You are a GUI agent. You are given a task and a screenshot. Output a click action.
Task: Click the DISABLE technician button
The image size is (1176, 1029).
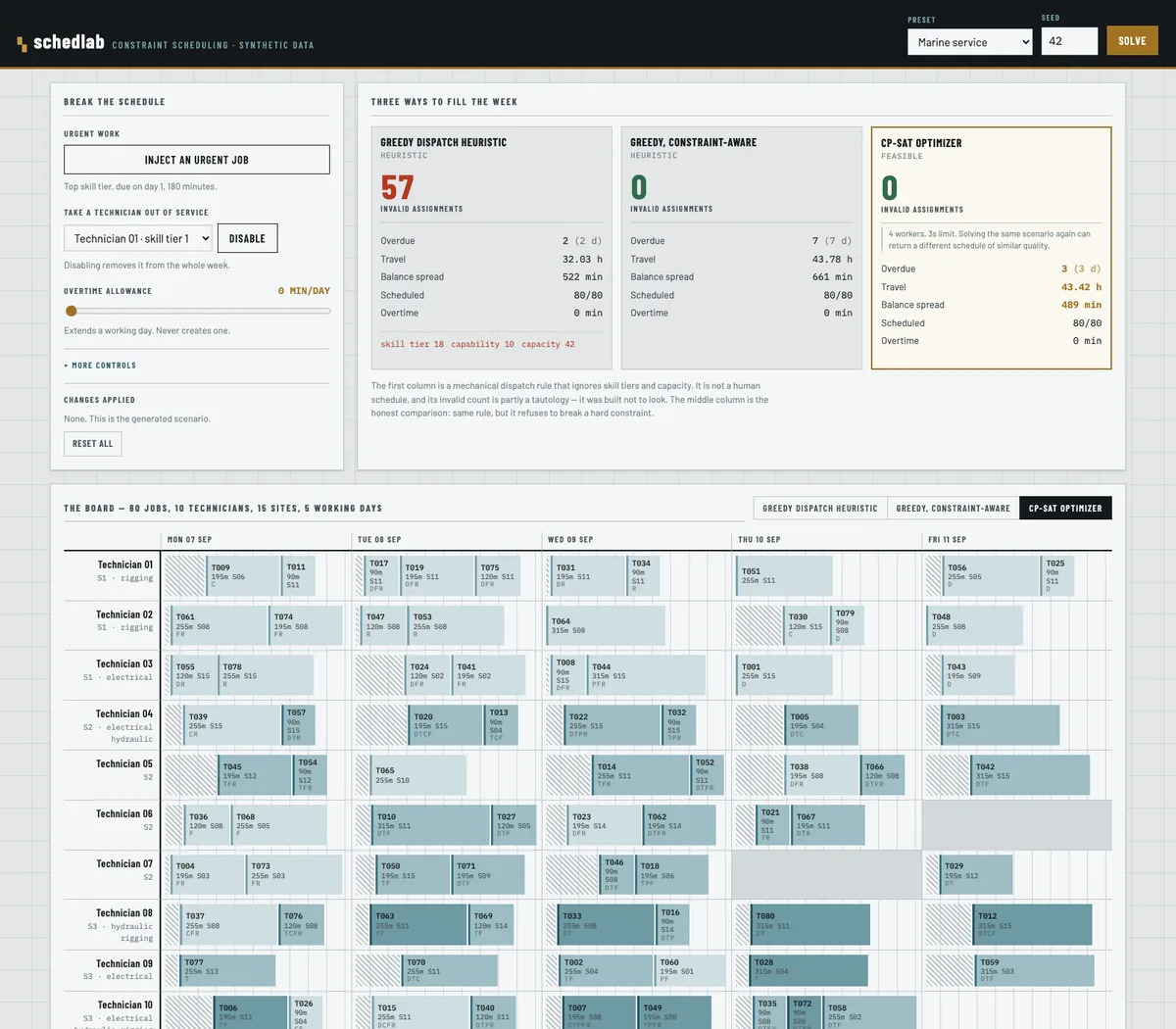247,238
